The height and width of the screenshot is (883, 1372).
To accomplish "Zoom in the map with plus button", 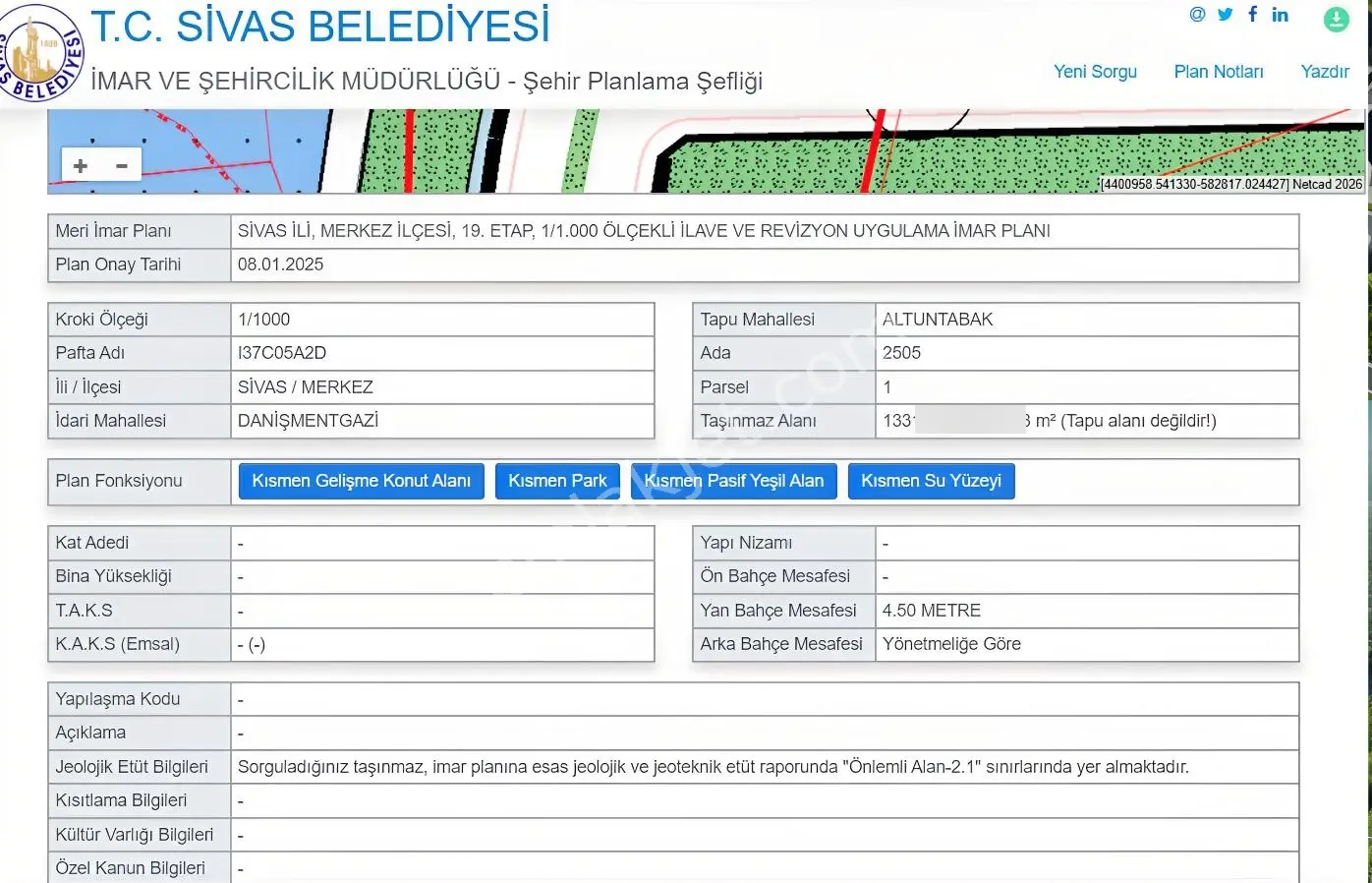I will point(81,166).
